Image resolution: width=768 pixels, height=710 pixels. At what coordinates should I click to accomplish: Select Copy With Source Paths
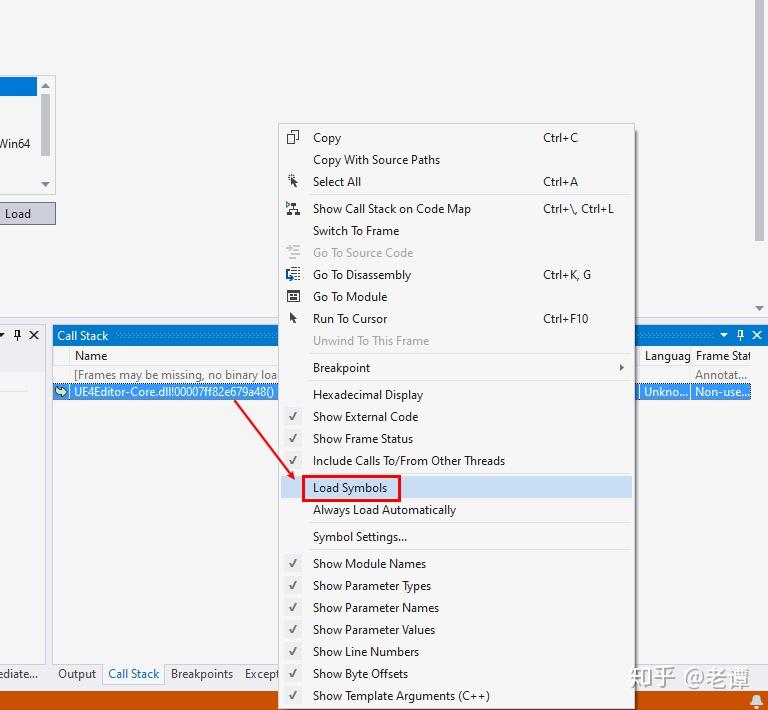(x=456, y=160)
